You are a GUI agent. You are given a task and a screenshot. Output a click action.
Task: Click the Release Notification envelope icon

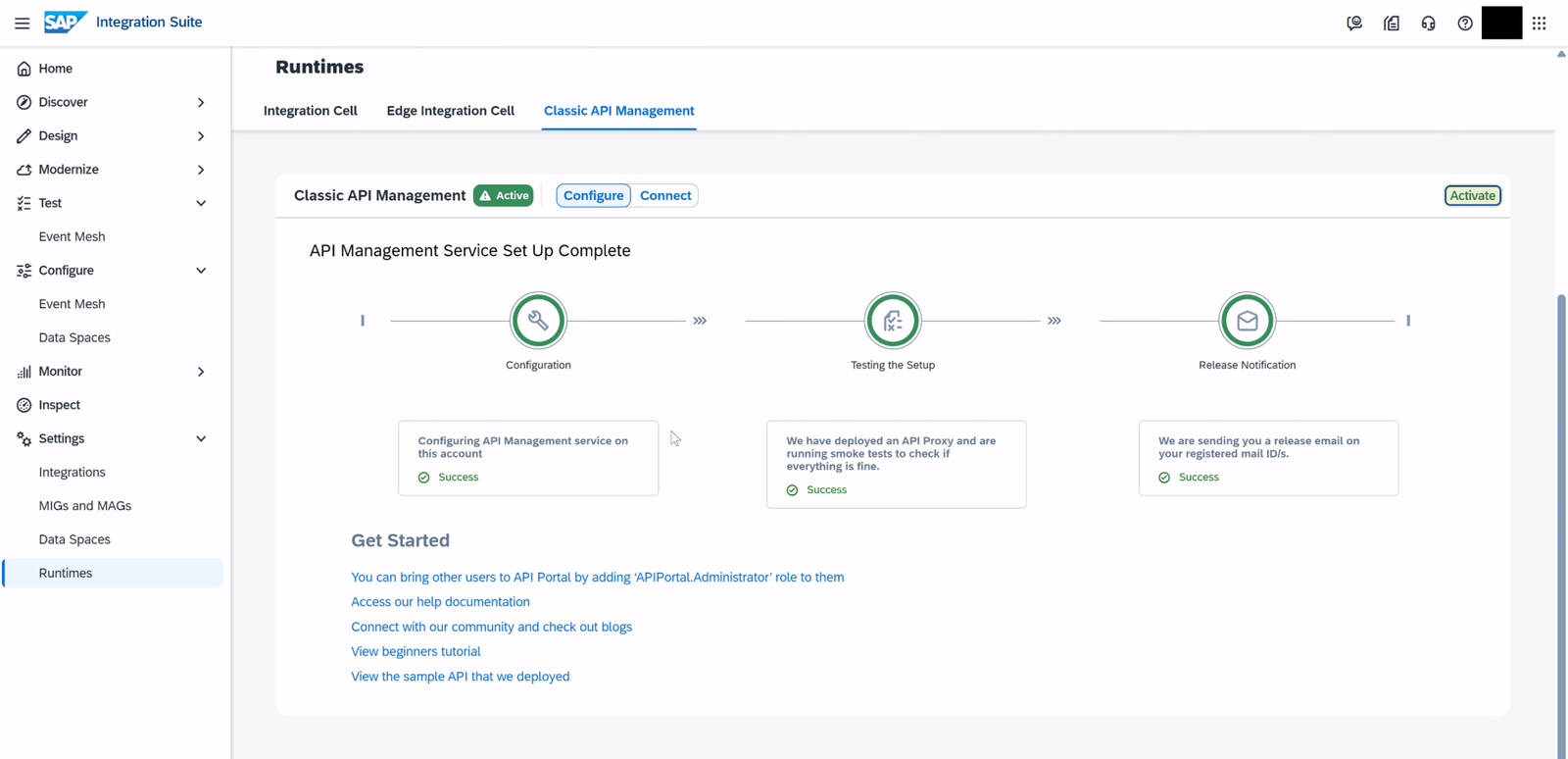pyautogui.click(x=1248, y=321)
